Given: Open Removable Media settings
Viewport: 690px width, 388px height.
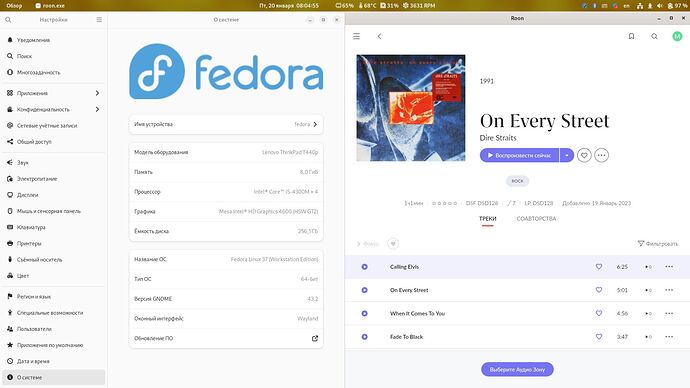Looking at the screenshot, I should 54,260.
